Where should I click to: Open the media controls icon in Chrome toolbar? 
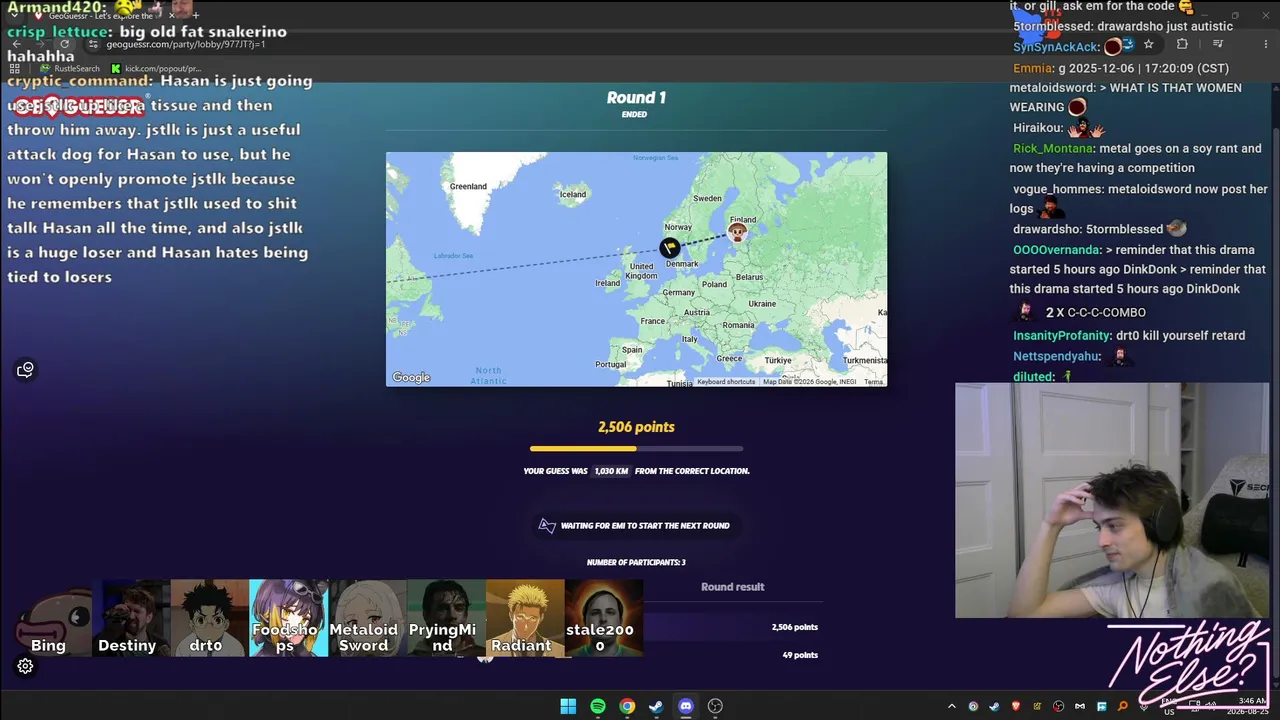tap(1218, 44)
